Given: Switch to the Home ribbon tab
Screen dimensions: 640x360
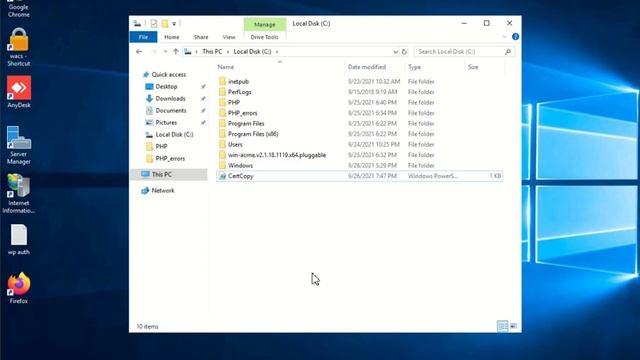Looking at the screenshot, I should coord(172,37).
